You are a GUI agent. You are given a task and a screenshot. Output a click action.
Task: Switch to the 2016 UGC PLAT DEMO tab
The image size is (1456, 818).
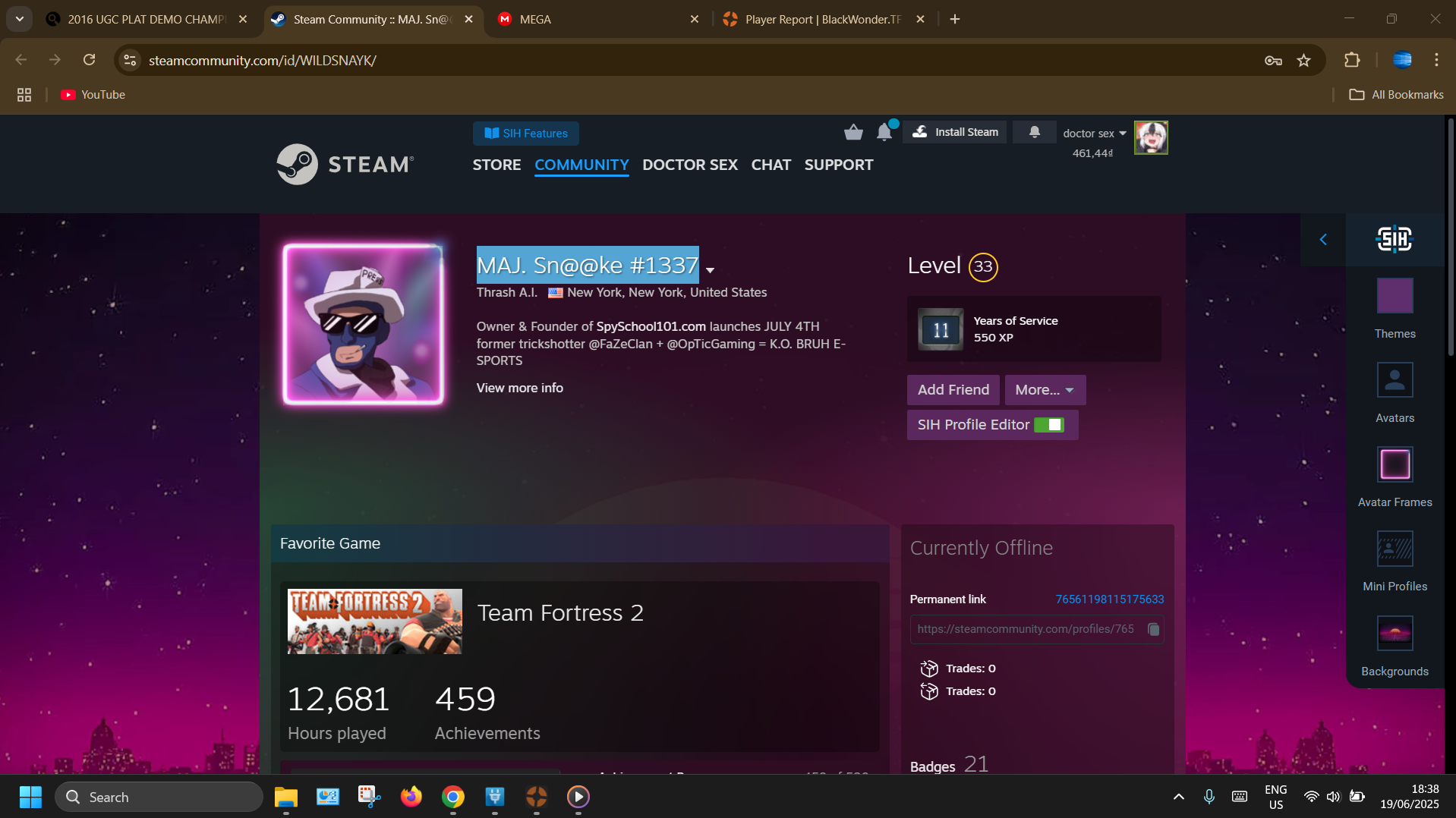[x=146, y=20]
